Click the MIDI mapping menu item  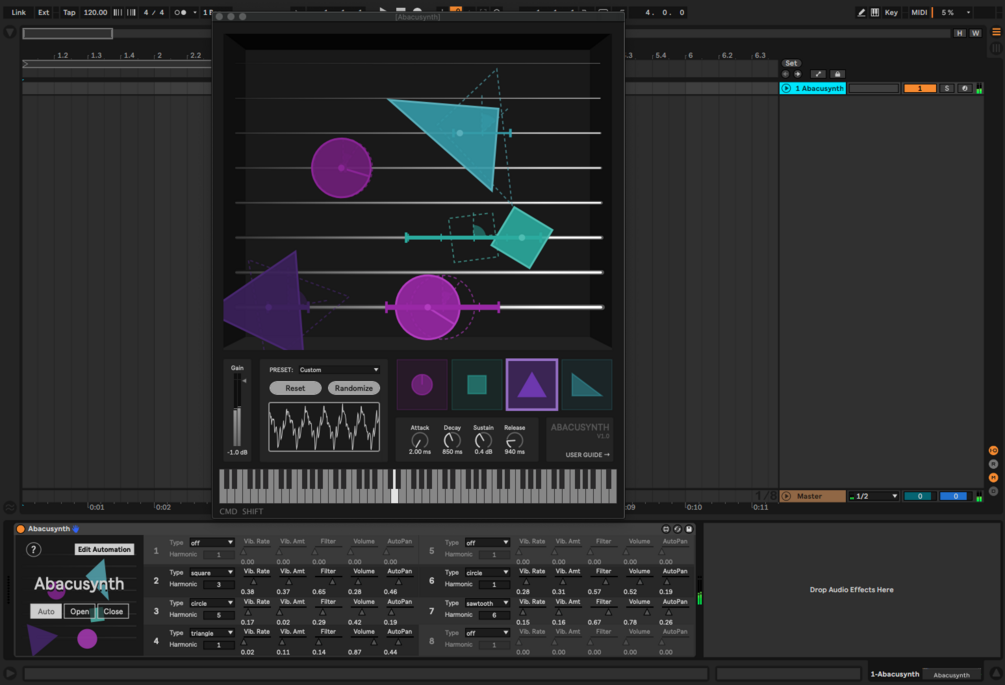click(x=919, y=12)
